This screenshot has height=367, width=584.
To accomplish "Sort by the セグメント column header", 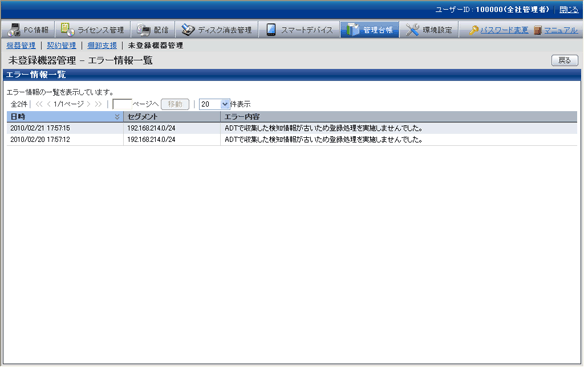I will (172, 117).
